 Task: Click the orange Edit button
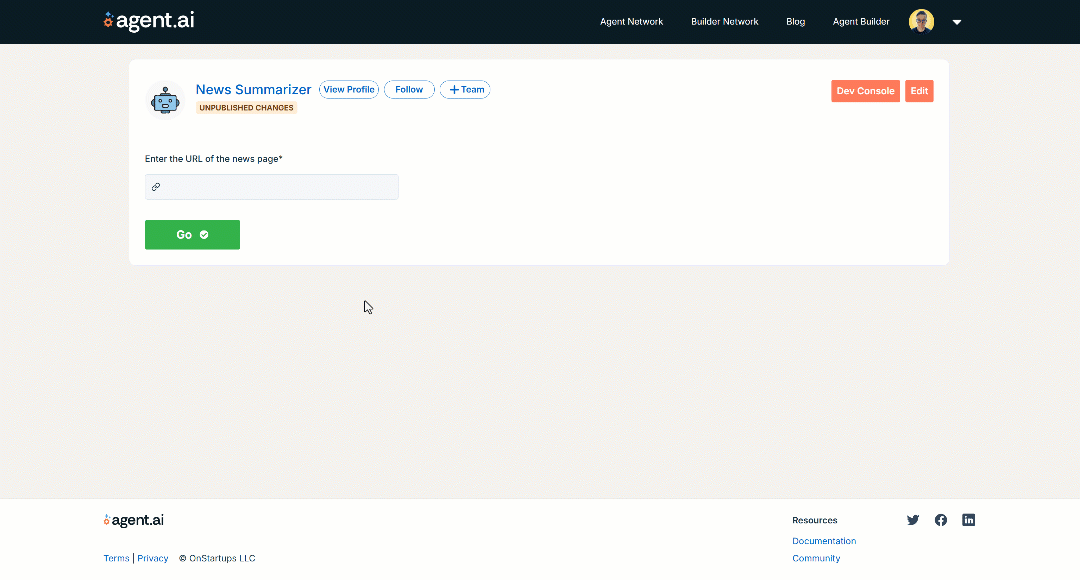919,91
